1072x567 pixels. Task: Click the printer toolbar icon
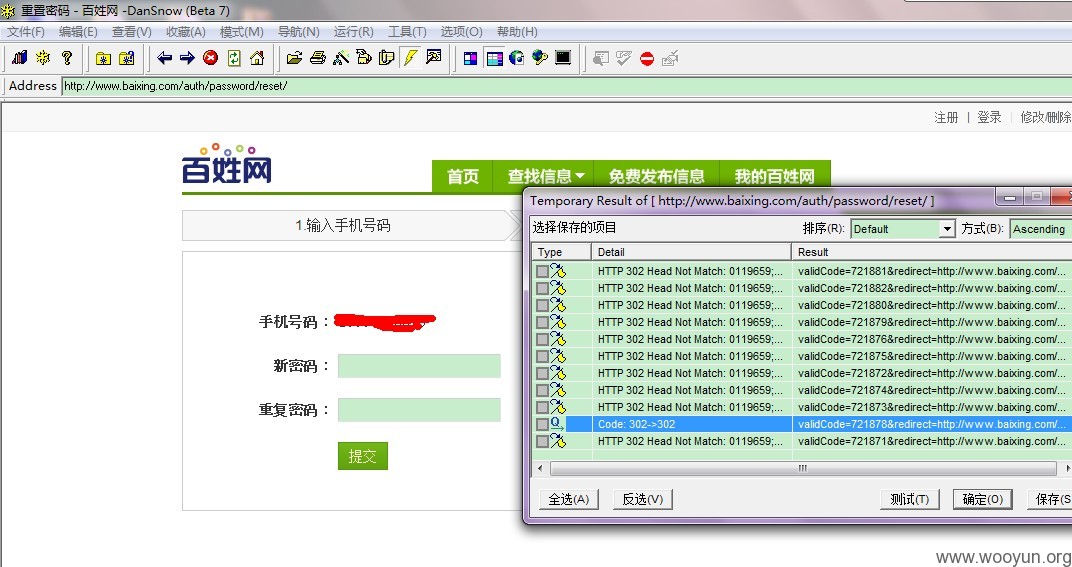point(317,58)
